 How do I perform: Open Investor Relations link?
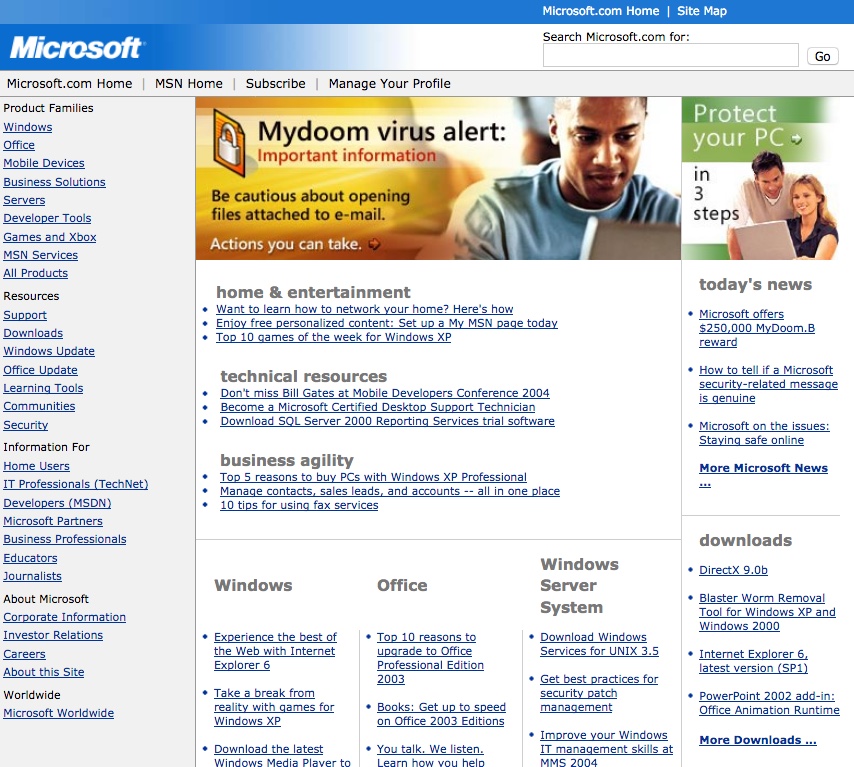[53, 635]
